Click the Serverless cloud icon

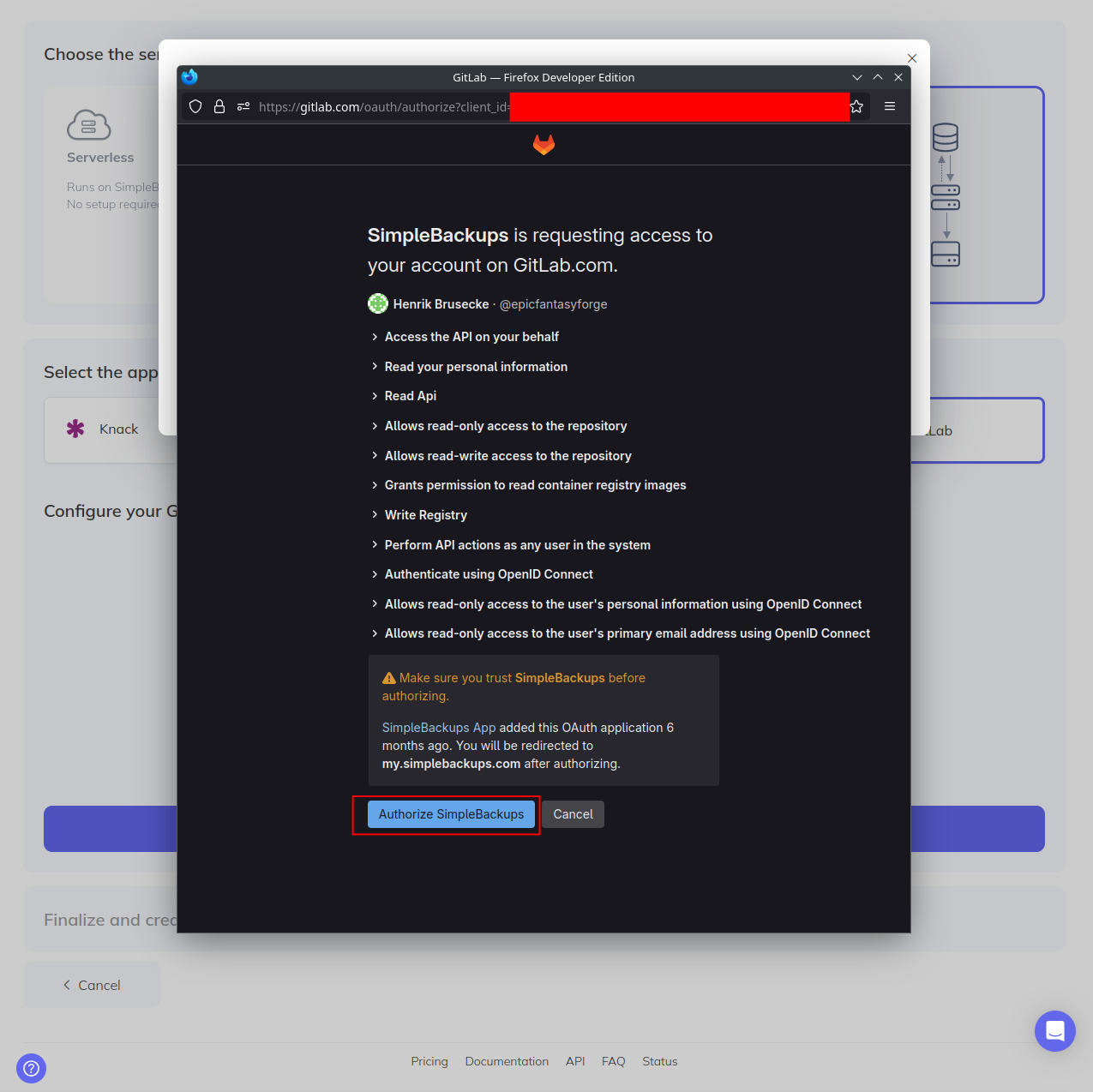pyautogui.click(x=89, y=125)
